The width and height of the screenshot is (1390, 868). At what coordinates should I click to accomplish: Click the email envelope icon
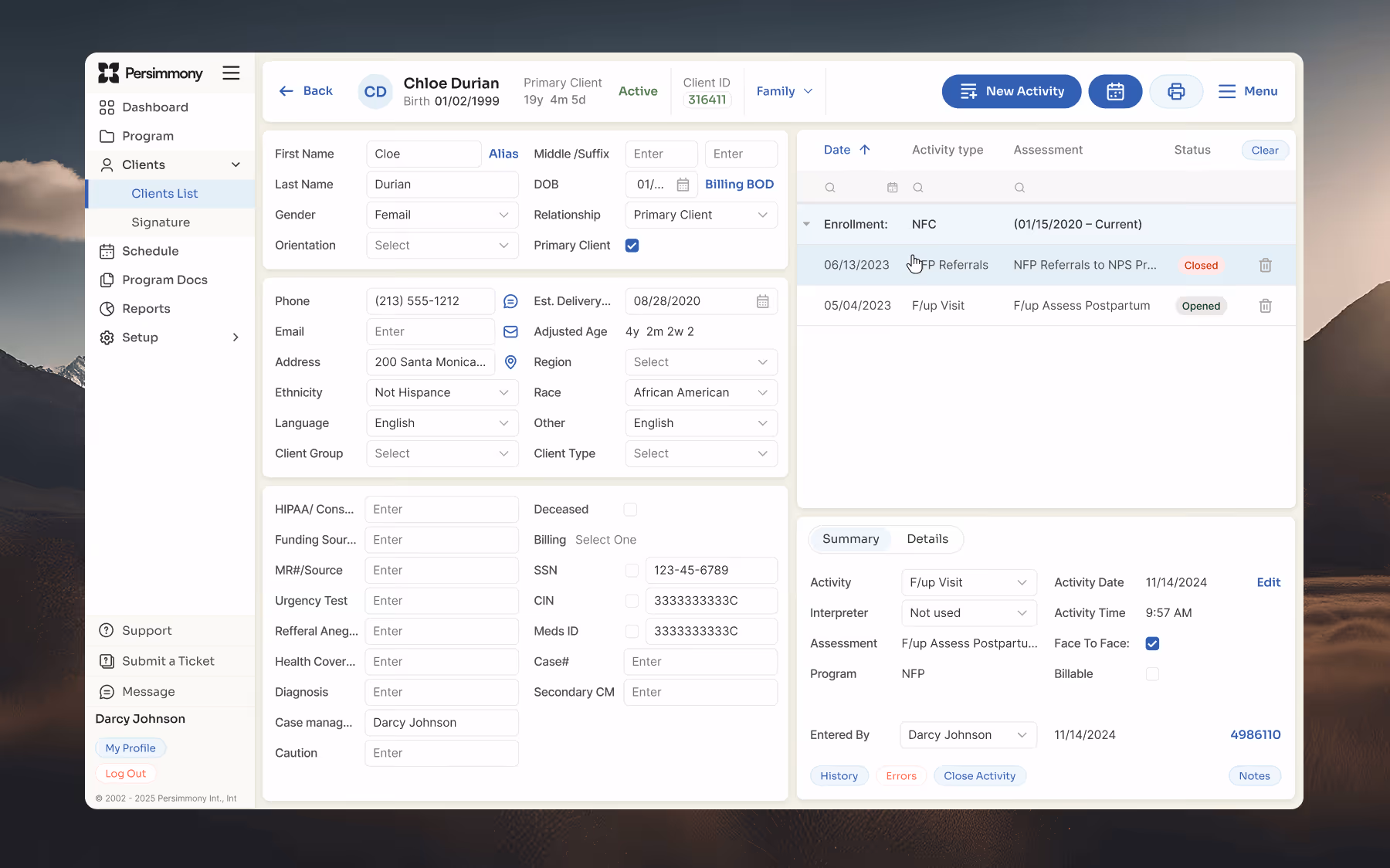(x=510, y=331)
